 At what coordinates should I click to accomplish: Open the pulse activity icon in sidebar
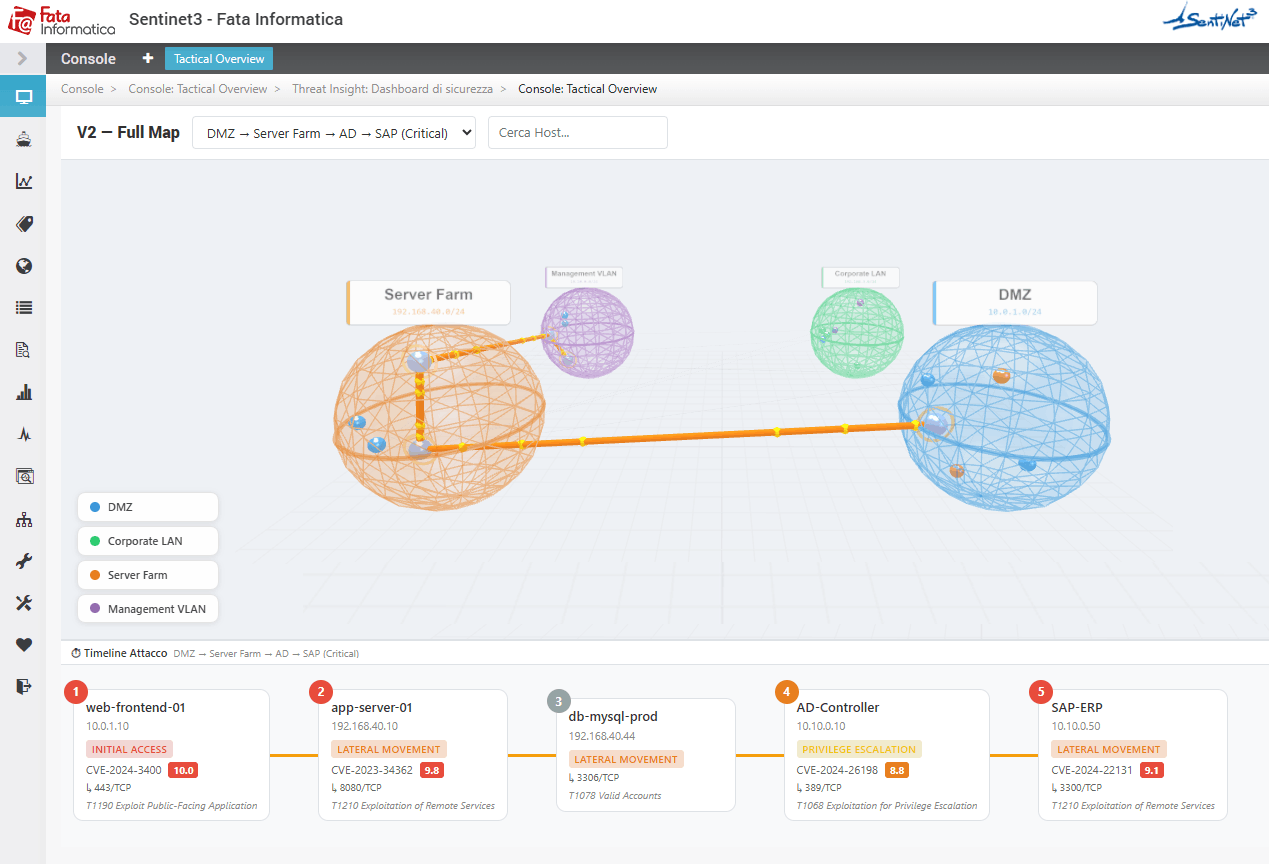pyautogui.click(x=24, y=434)
